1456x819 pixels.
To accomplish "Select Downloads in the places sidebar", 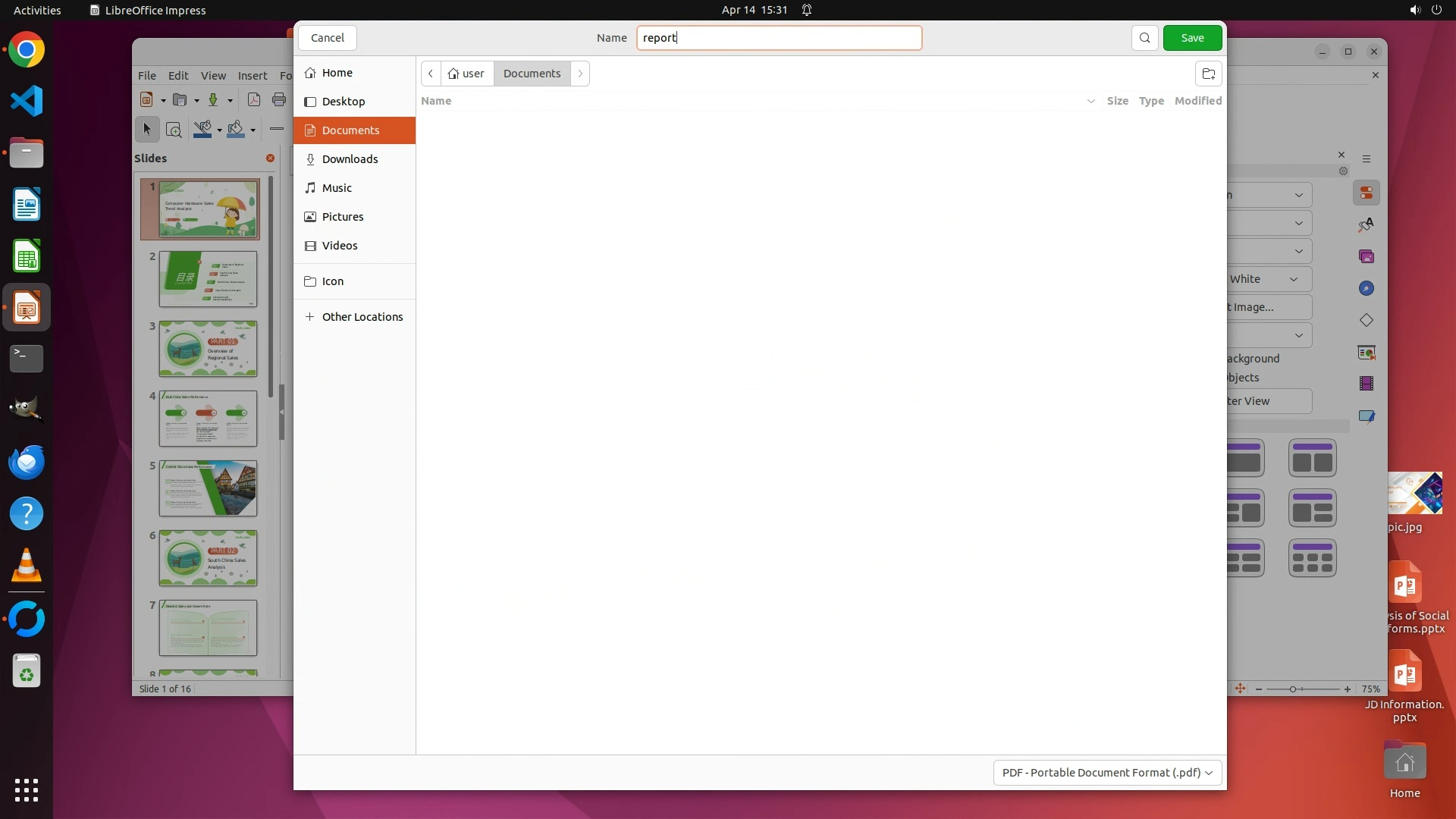I will [350, 159].
